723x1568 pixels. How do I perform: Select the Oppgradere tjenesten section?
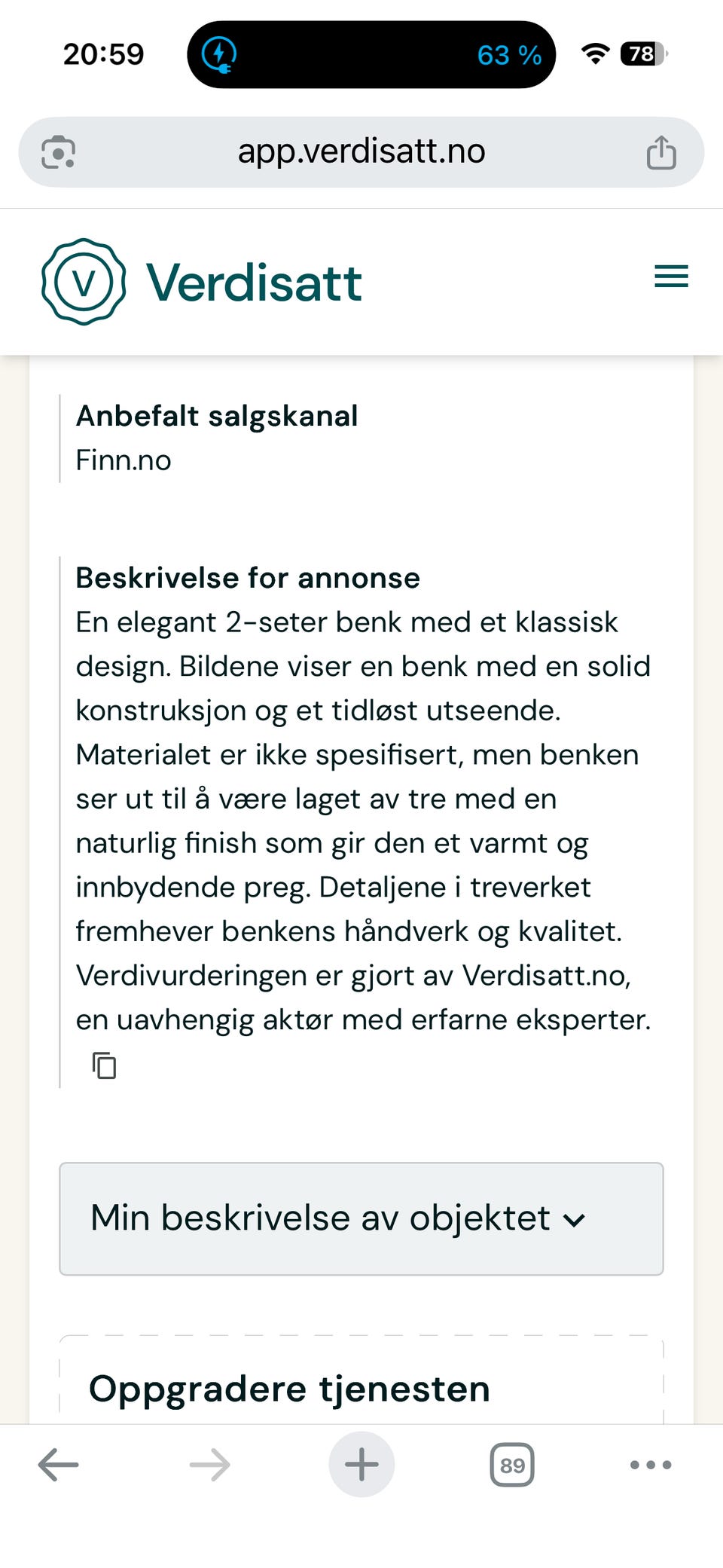pos(289,1390)
